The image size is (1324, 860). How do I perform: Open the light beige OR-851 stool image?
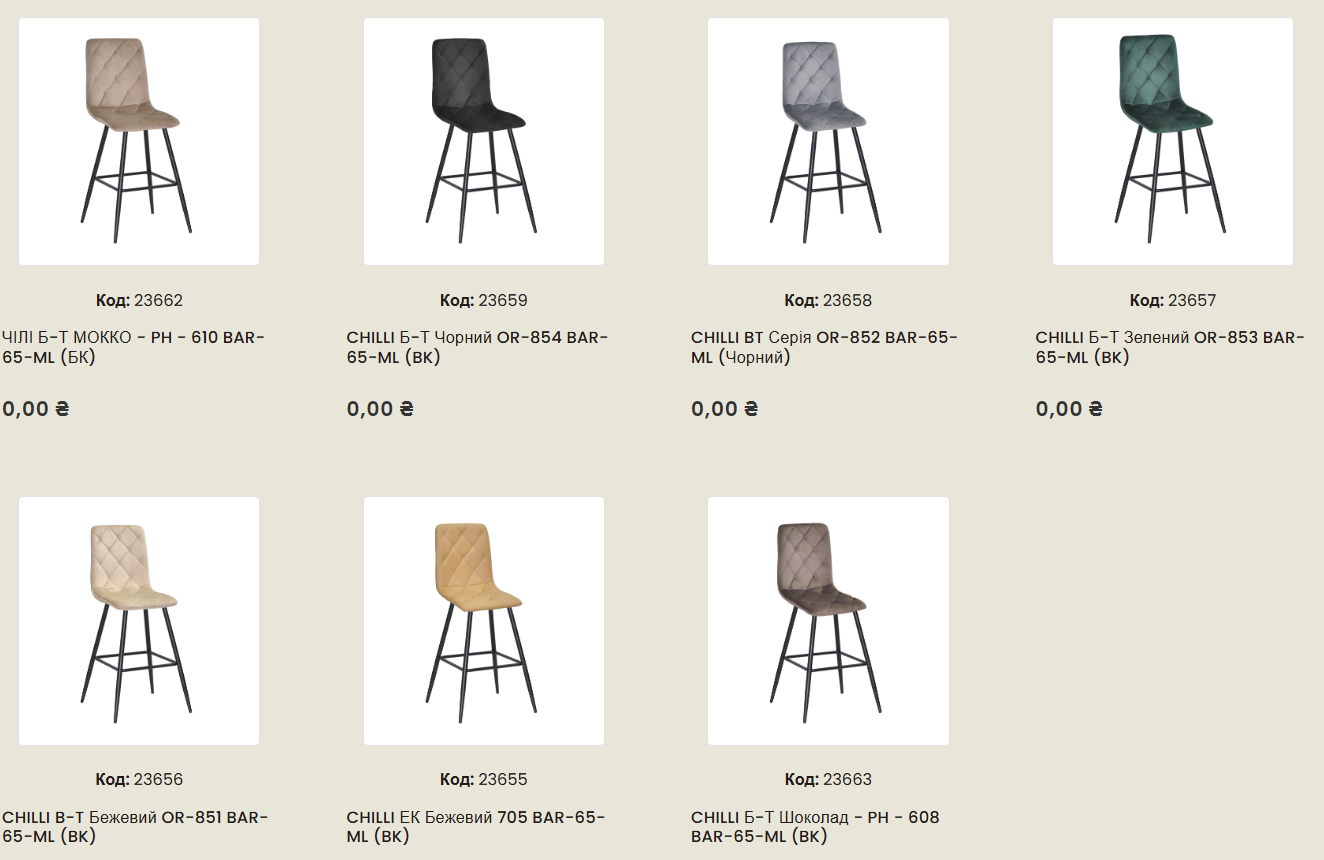pyautogui.click(x=139, y=621)
